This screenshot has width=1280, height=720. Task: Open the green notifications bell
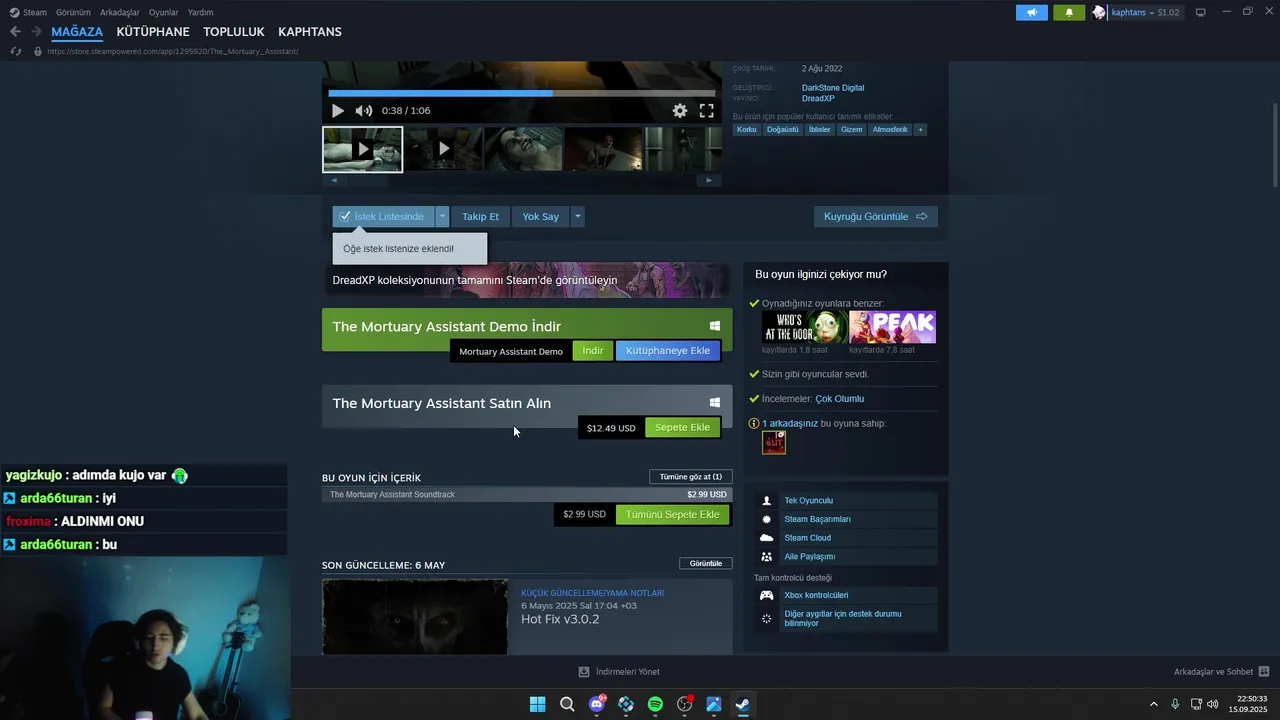(1069, 12)
